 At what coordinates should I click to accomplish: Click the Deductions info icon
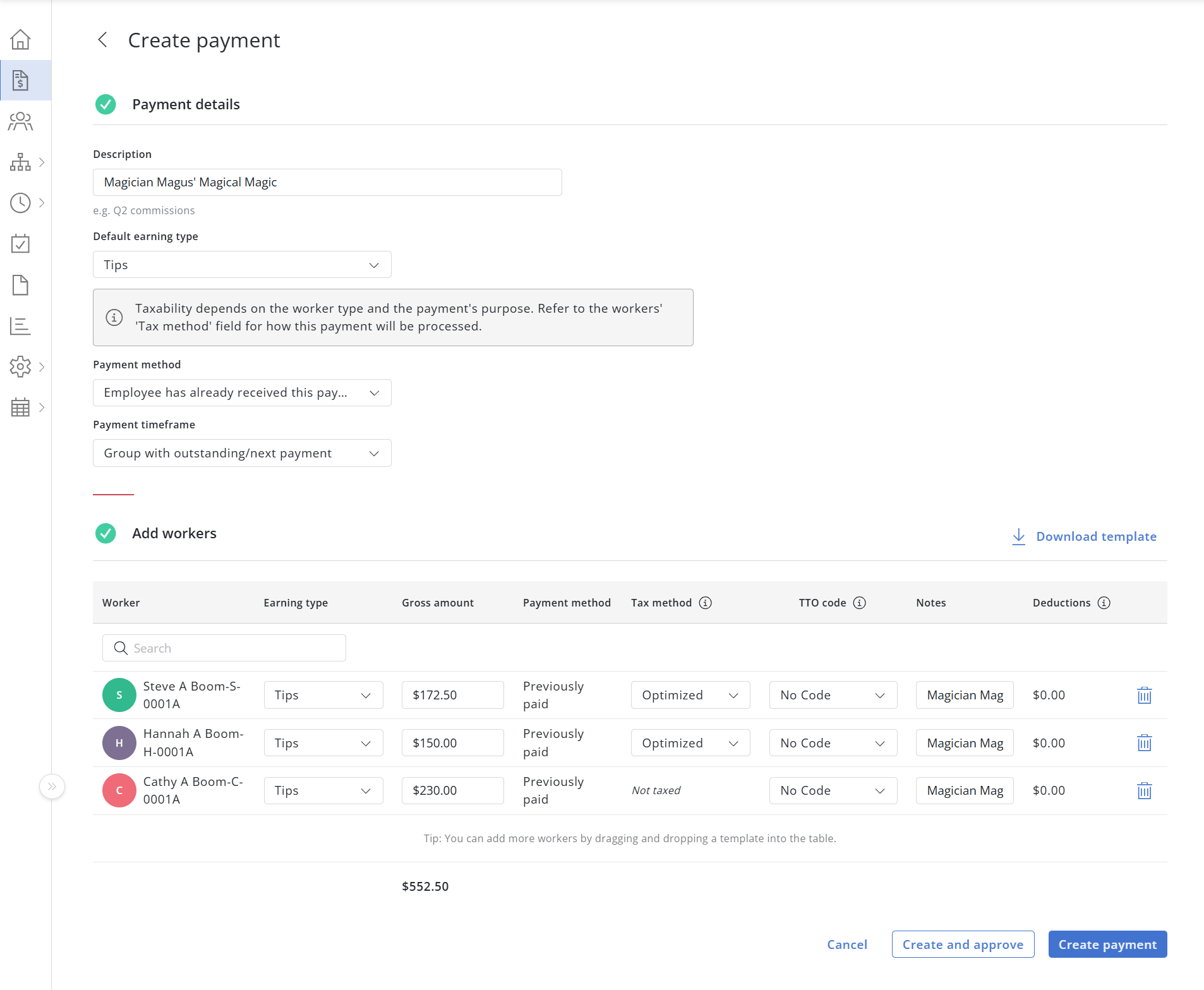[1104, 603]
